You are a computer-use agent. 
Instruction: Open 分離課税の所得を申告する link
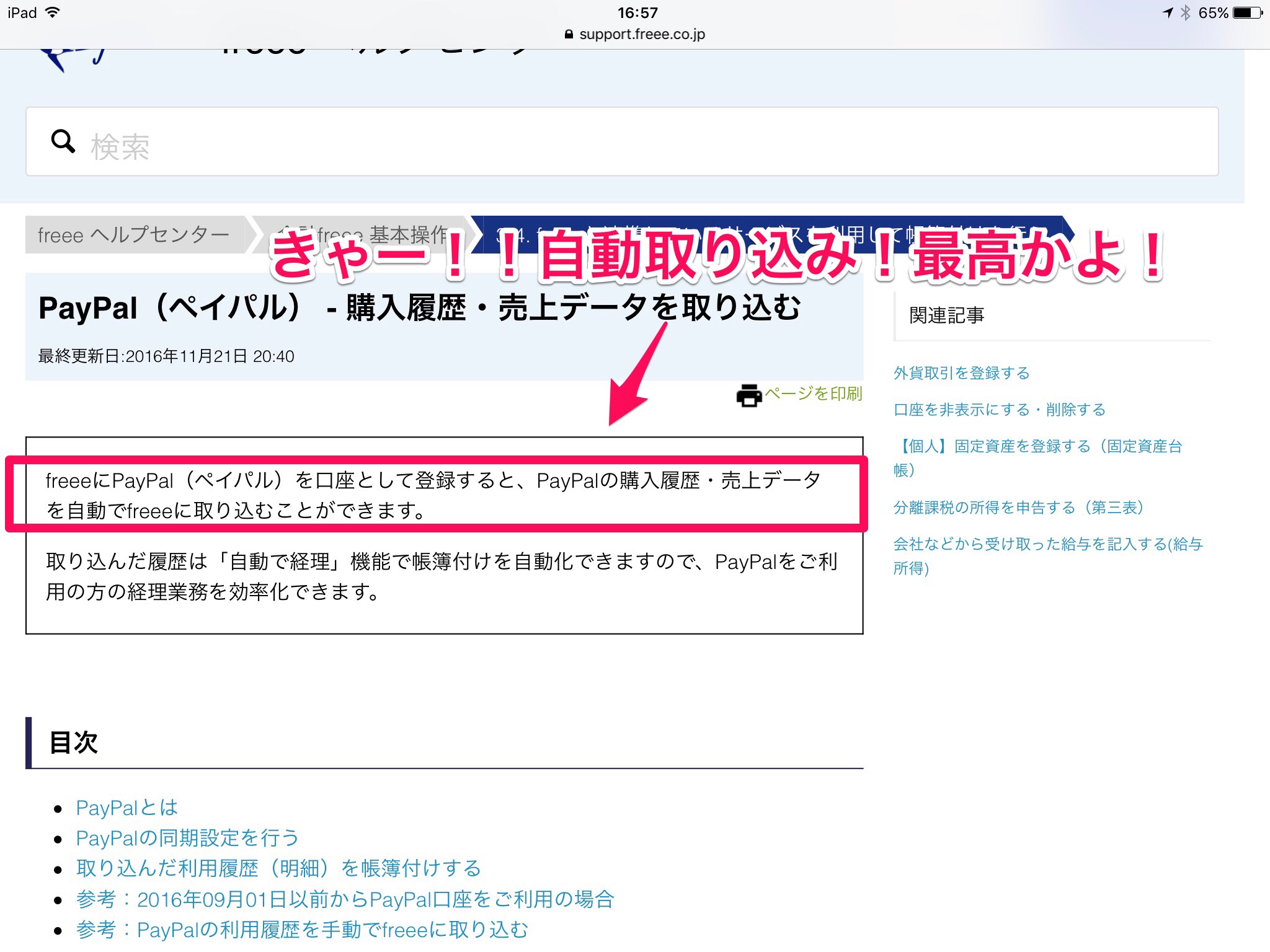tap(1018, 508)
